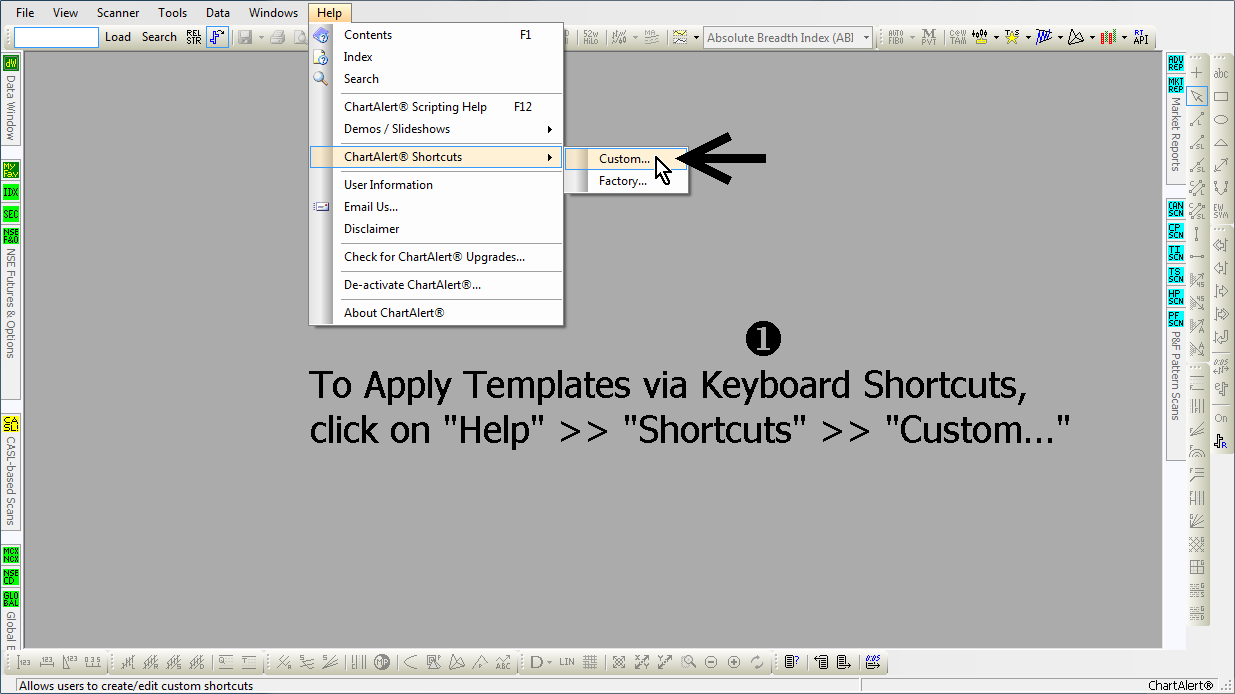Expand the dropdown arrow beside the save icon

tap(261, 38)
